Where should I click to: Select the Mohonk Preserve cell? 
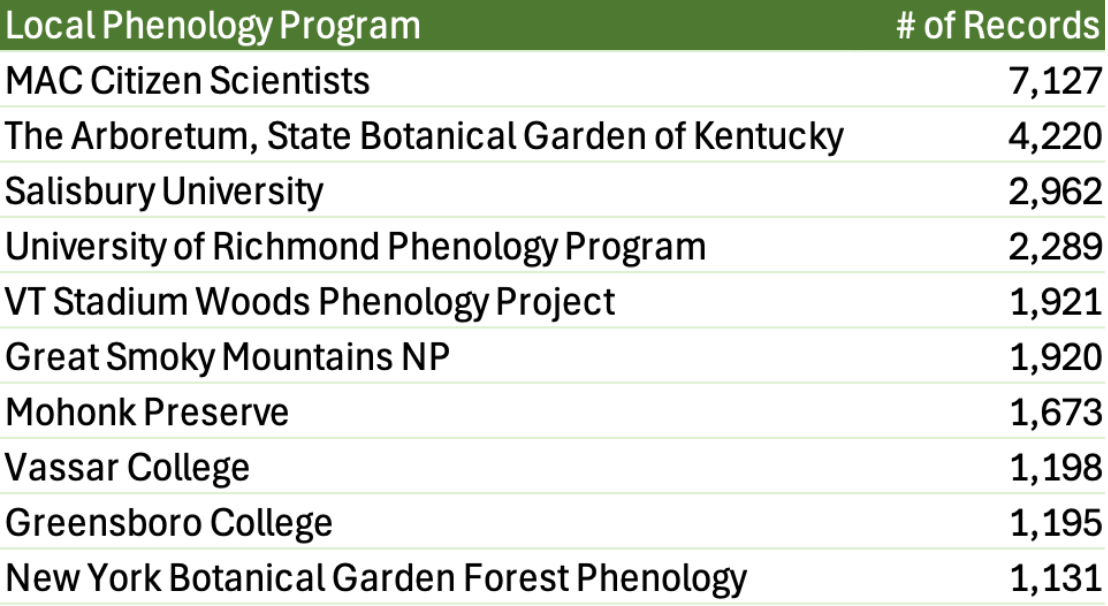pos(147,412)
